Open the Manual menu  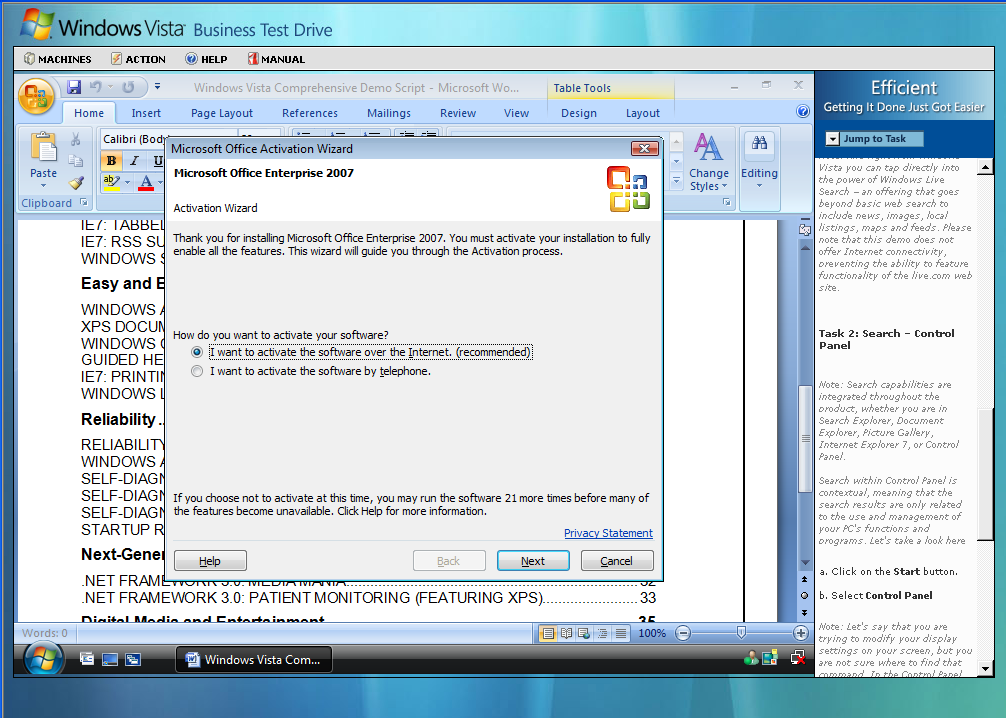[277, 59]
